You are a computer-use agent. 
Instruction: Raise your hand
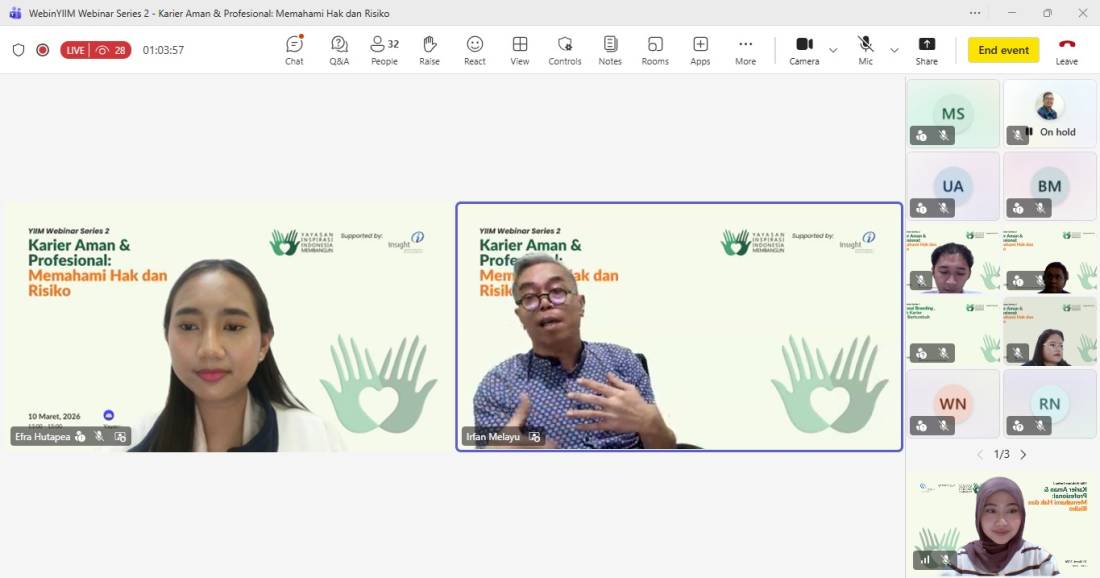point(429,50)
